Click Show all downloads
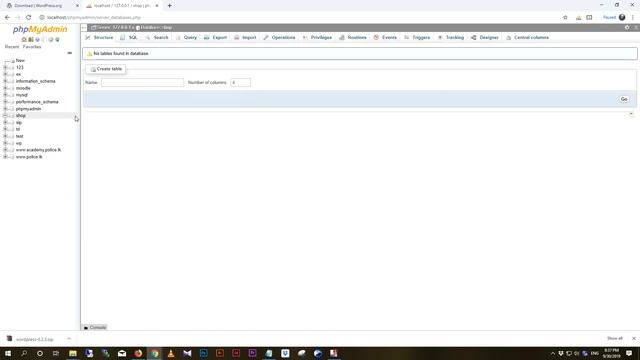Image resolution: width=640 pixels, height=360 pixels. [x=615, y=338]
